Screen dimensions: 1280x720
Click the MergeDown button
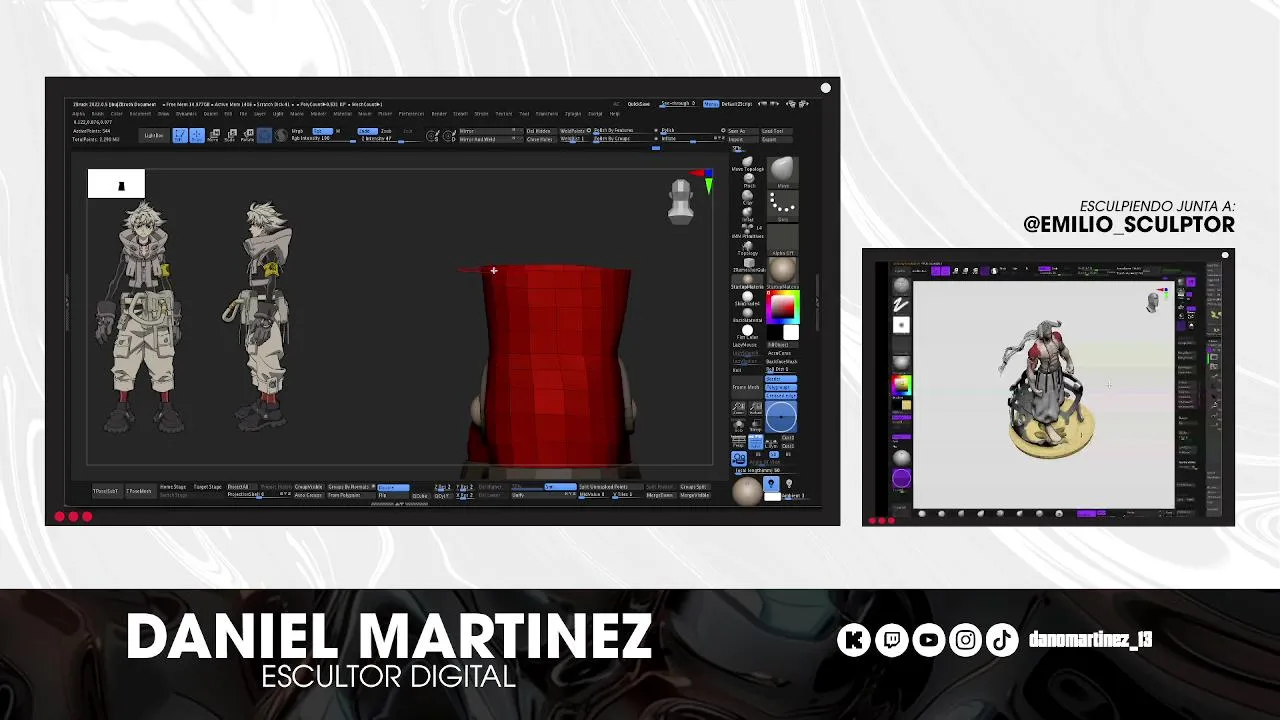660,495
